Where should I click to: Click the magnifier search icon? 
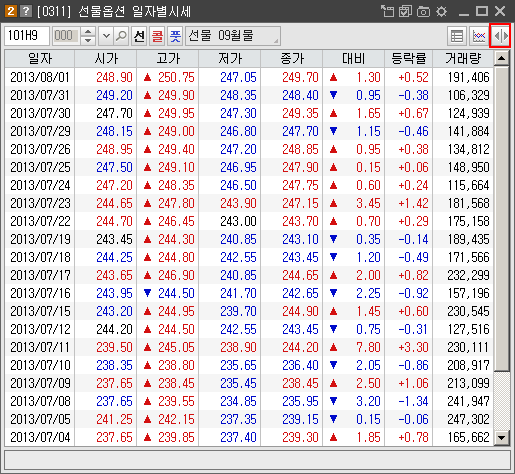(121, 36)
